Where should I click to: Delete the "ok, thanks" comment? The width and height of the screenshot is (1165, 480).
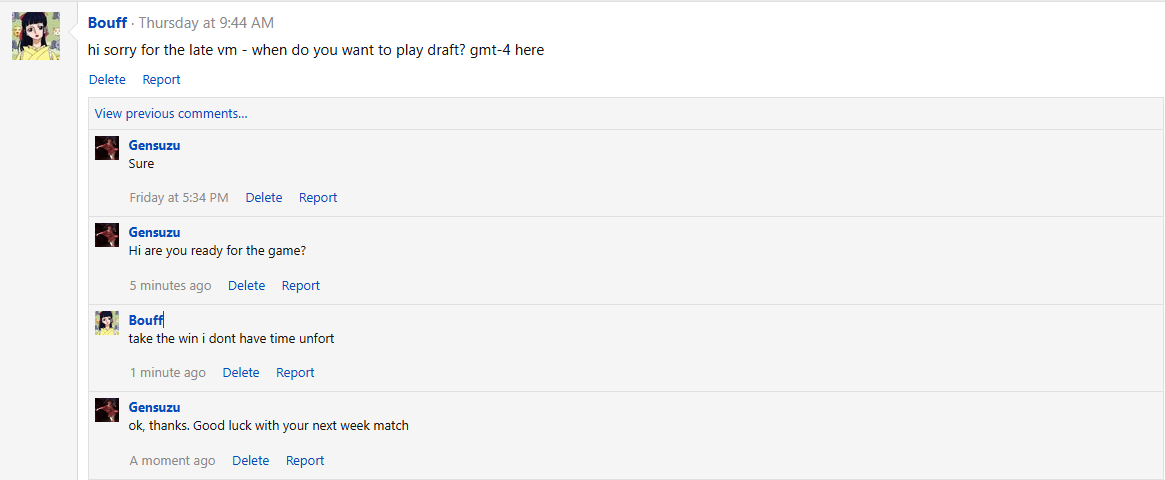pyautogui.click(x=250, y=461)
